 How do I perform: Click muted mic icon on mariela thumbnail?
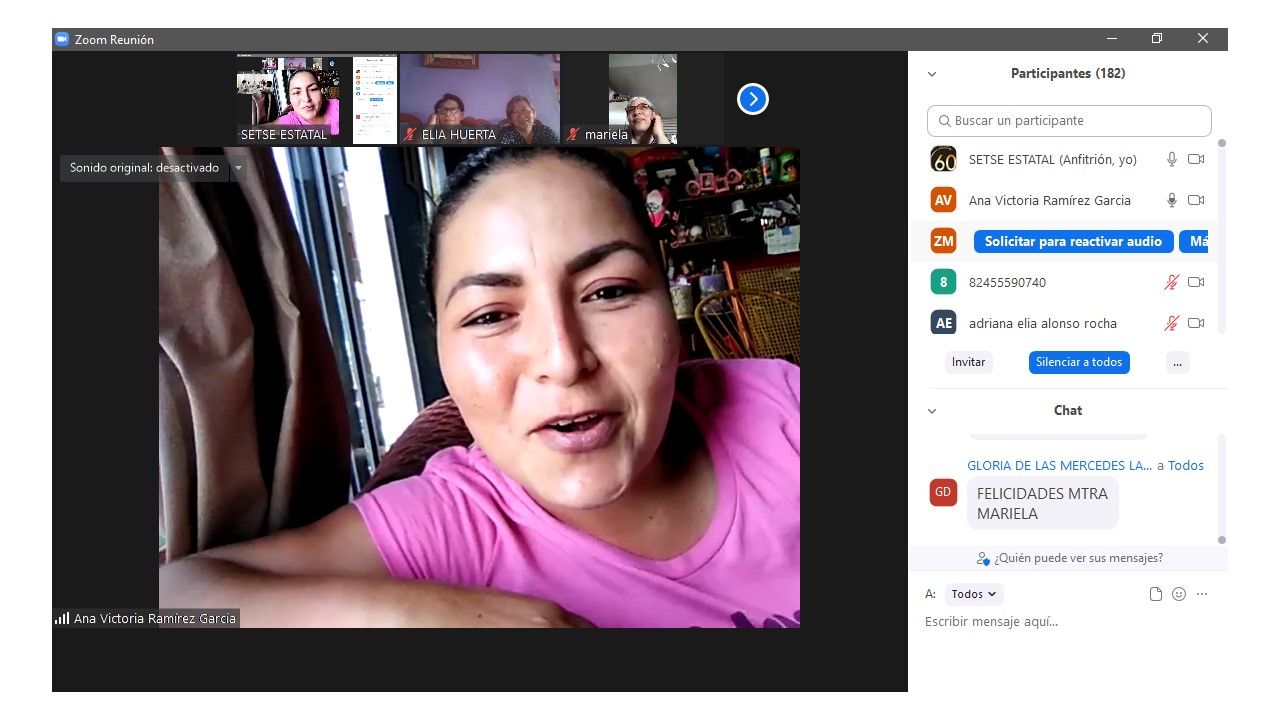pyautogui.click(x=573, y=134)
